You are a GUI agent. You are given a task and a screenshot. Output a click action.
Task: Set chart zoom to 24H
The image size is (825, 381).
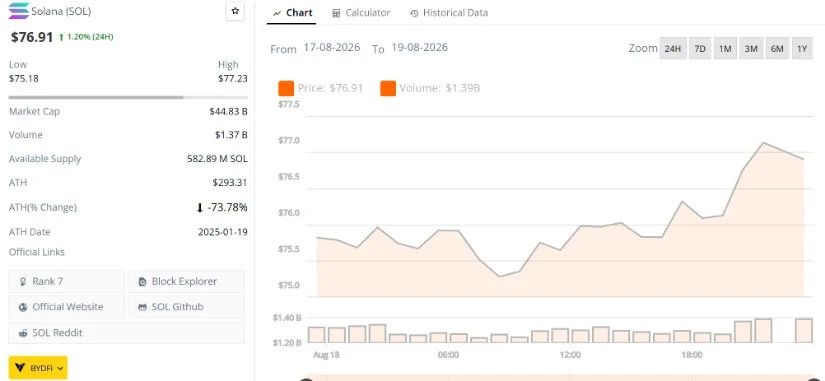[672, 48]
